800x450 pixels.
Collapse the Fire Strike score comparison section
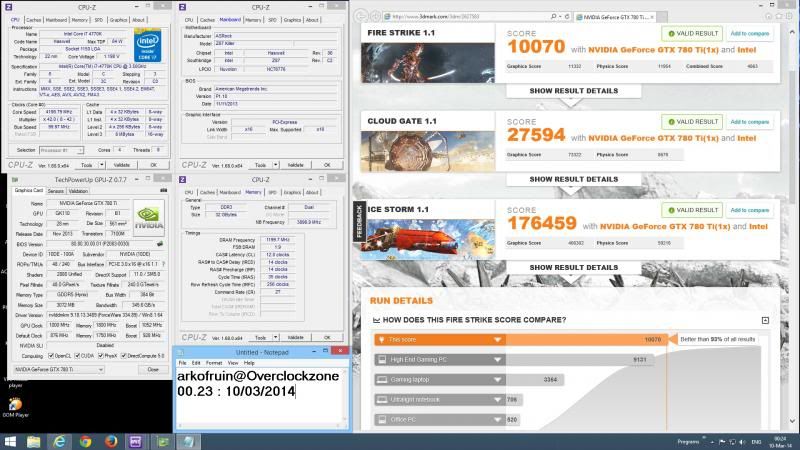pos(765,320)
